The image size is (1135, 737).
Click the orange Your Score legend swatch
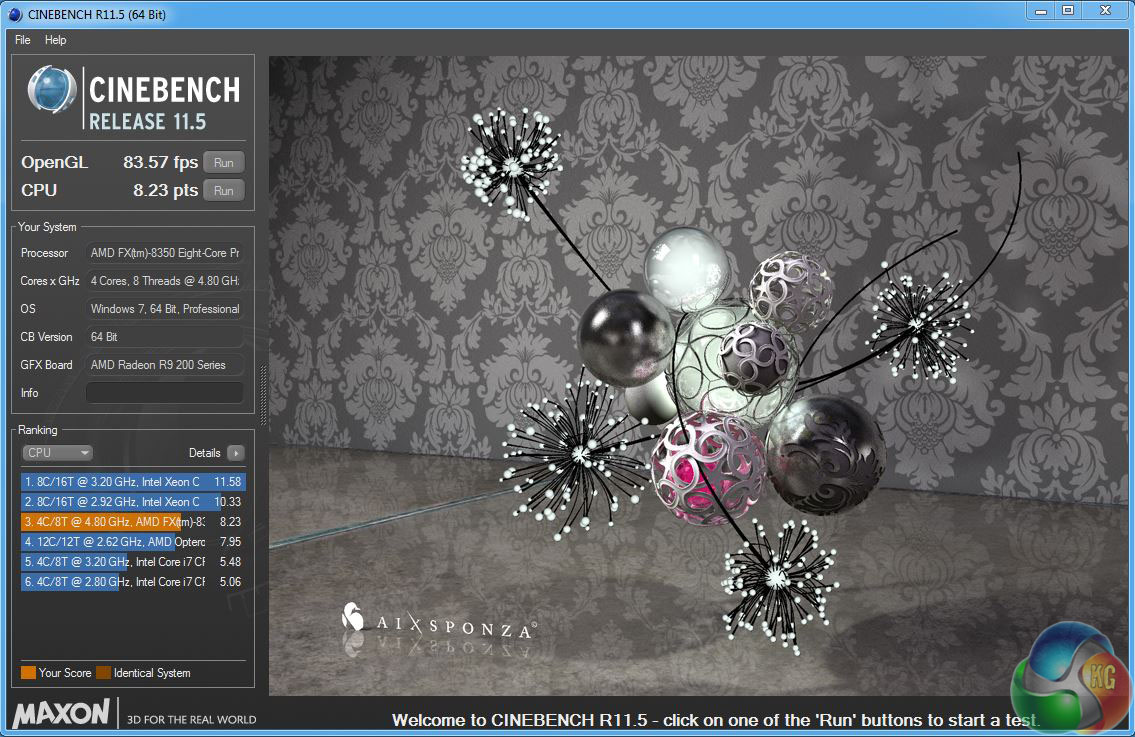coord(28,673)
